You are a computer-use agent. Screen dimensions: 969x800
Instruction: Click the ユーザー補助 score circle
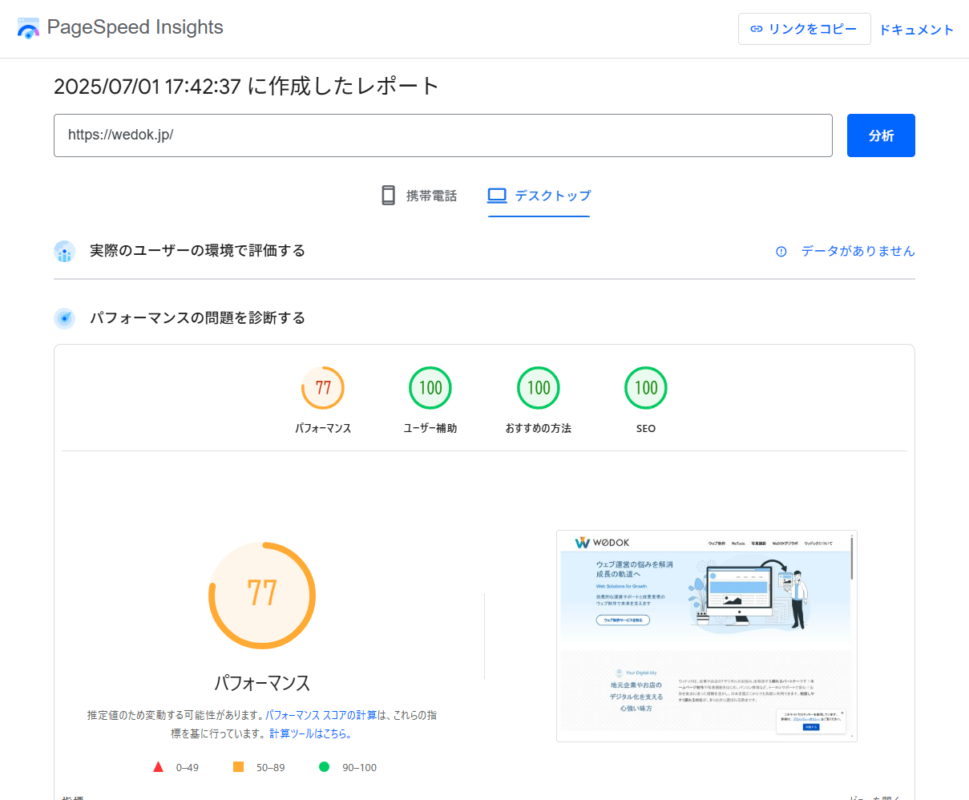[x=430, y=388]
